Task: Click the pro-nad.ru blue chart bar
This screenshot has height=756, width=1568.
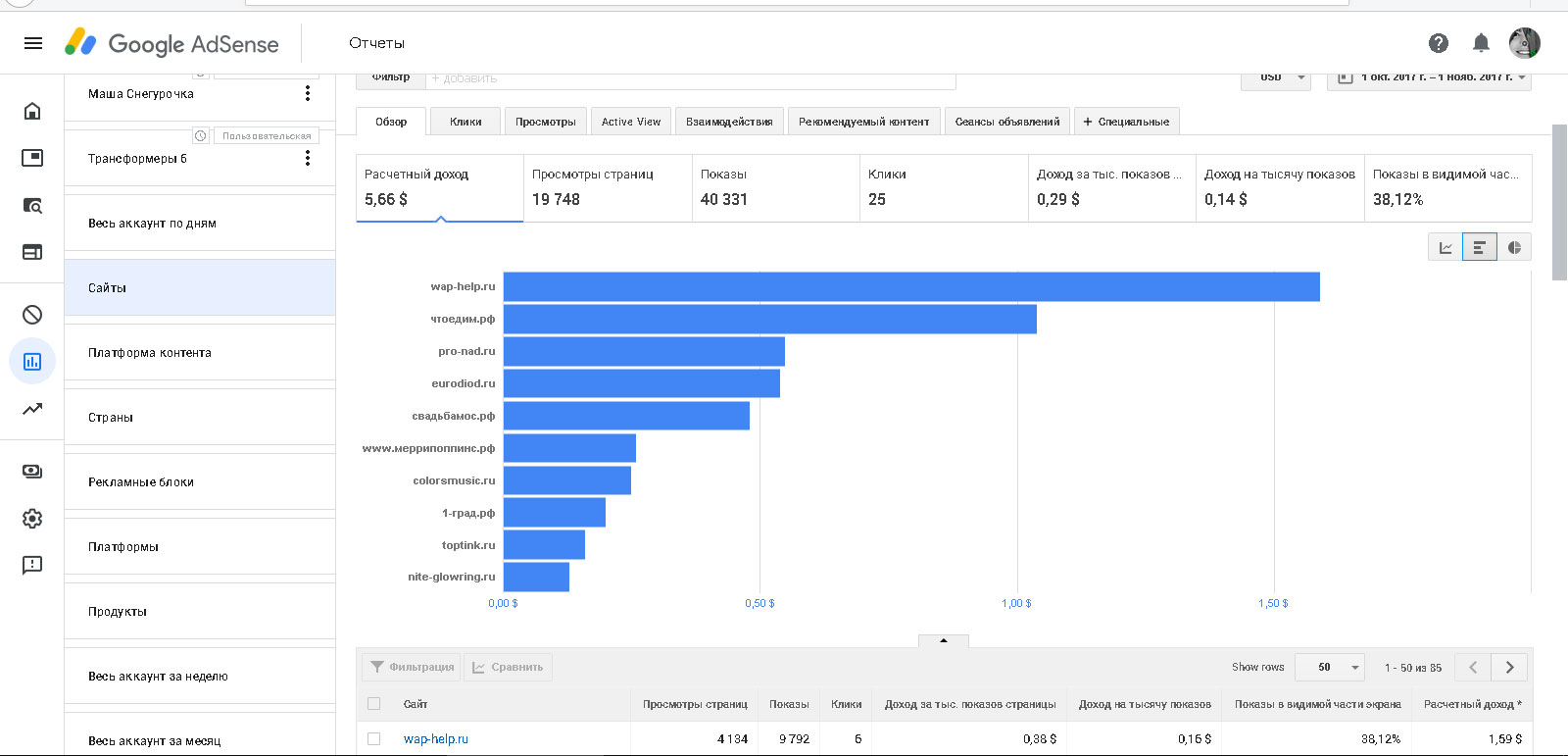Action: [x=644, y=351]
